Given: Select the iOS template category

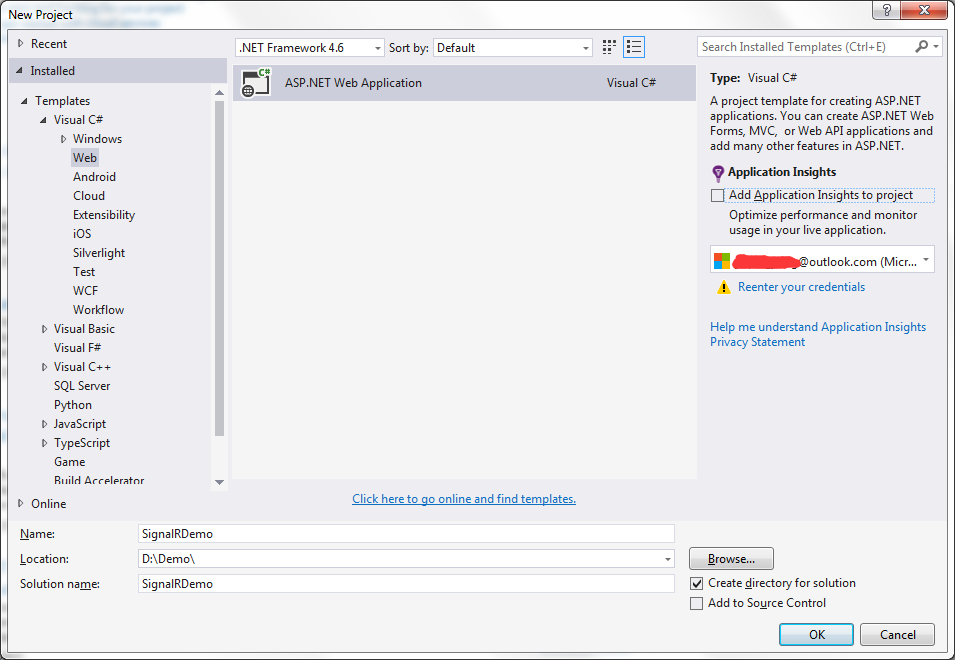Looking at the screenshot, I should click(82, 234).
